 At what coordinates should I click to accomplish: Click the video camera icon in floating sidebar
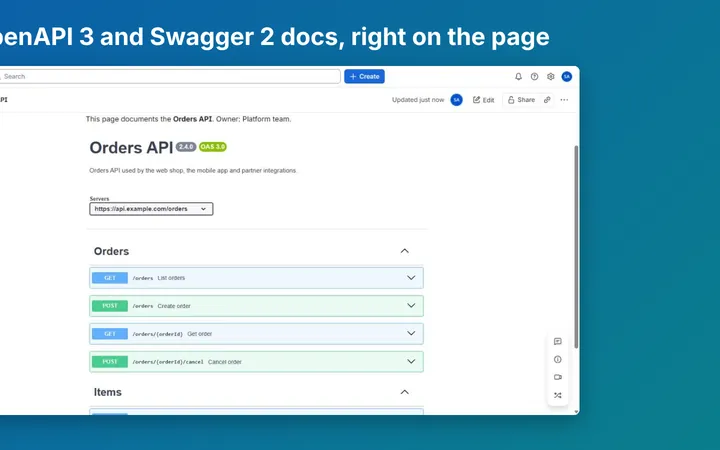pos(557,377)
